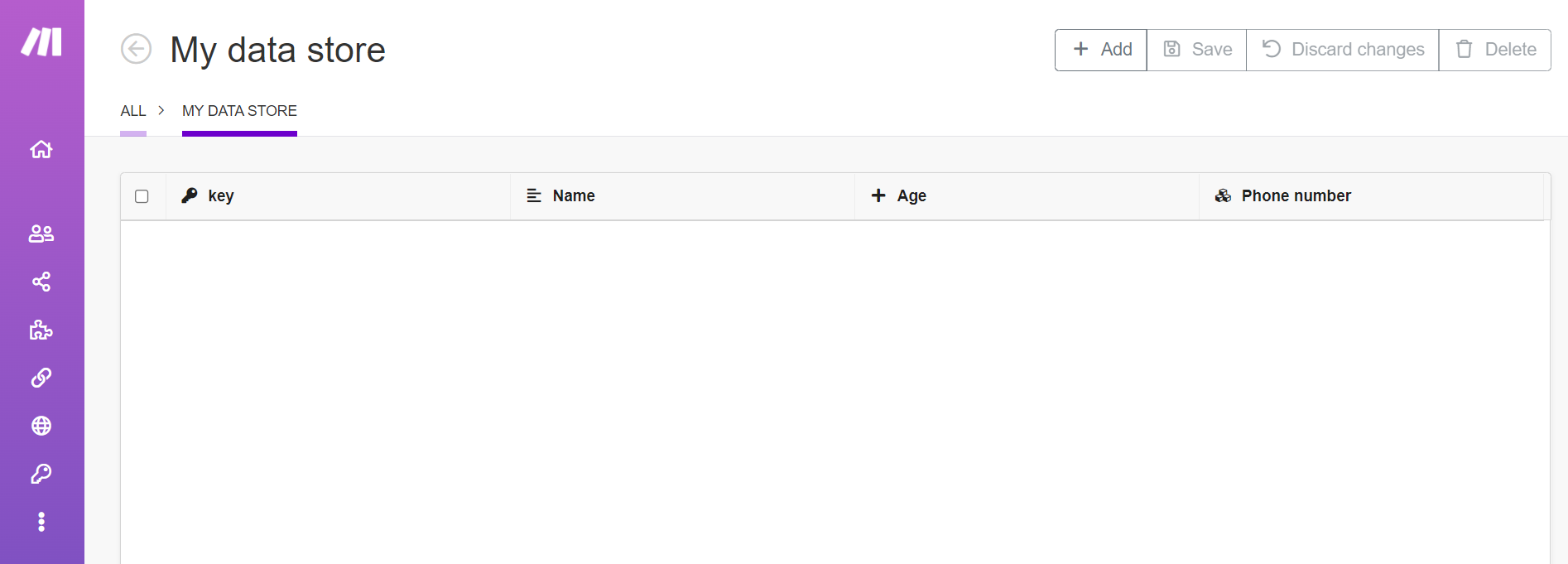This screenshot has height=564, width=1568.
Task: Click the Make logo in sidebar
Action: 41,41
